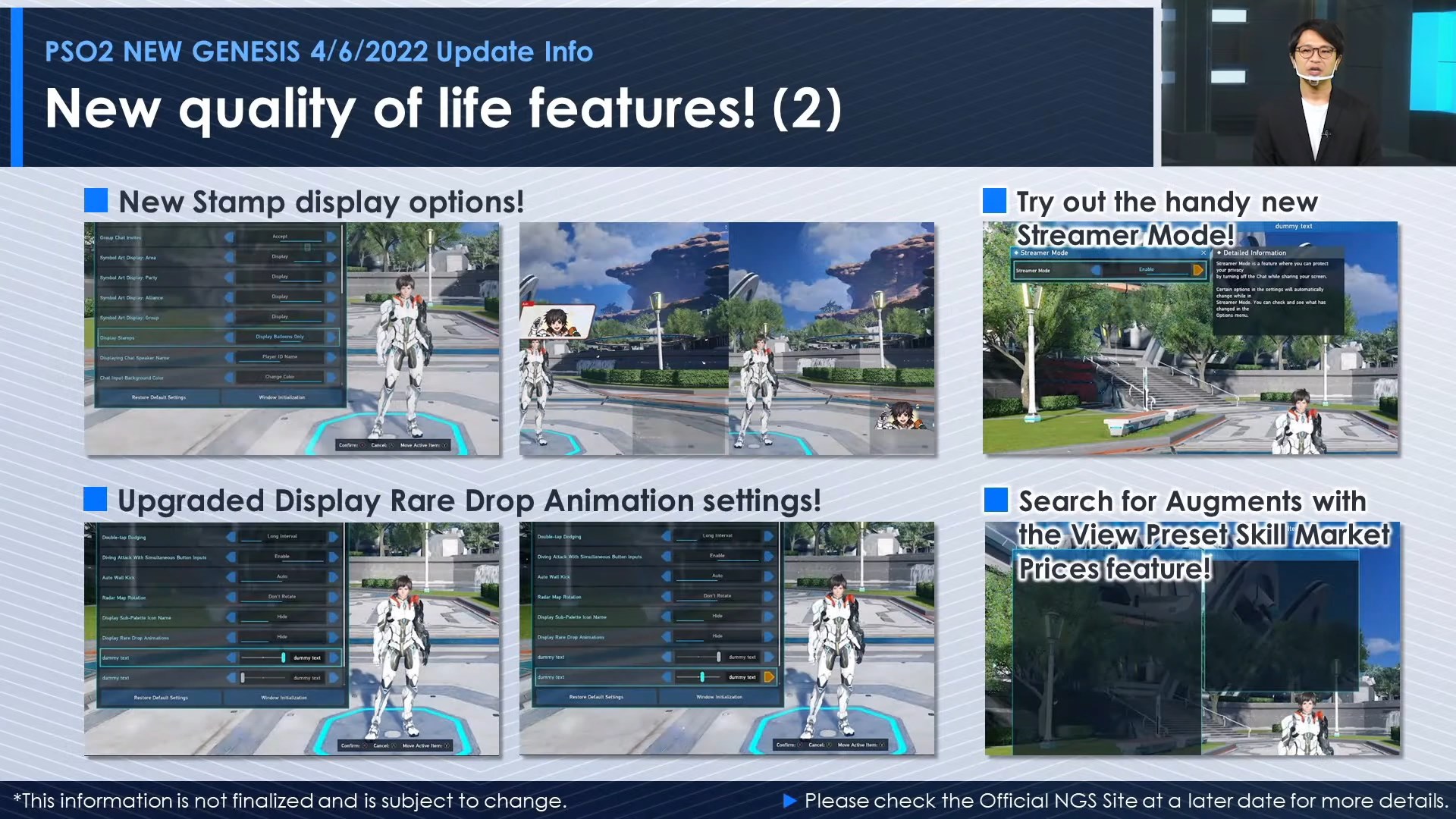Click the small stamp image beside the character
1456x819 pixels.
pyautogui.click(x=902, y=416)
